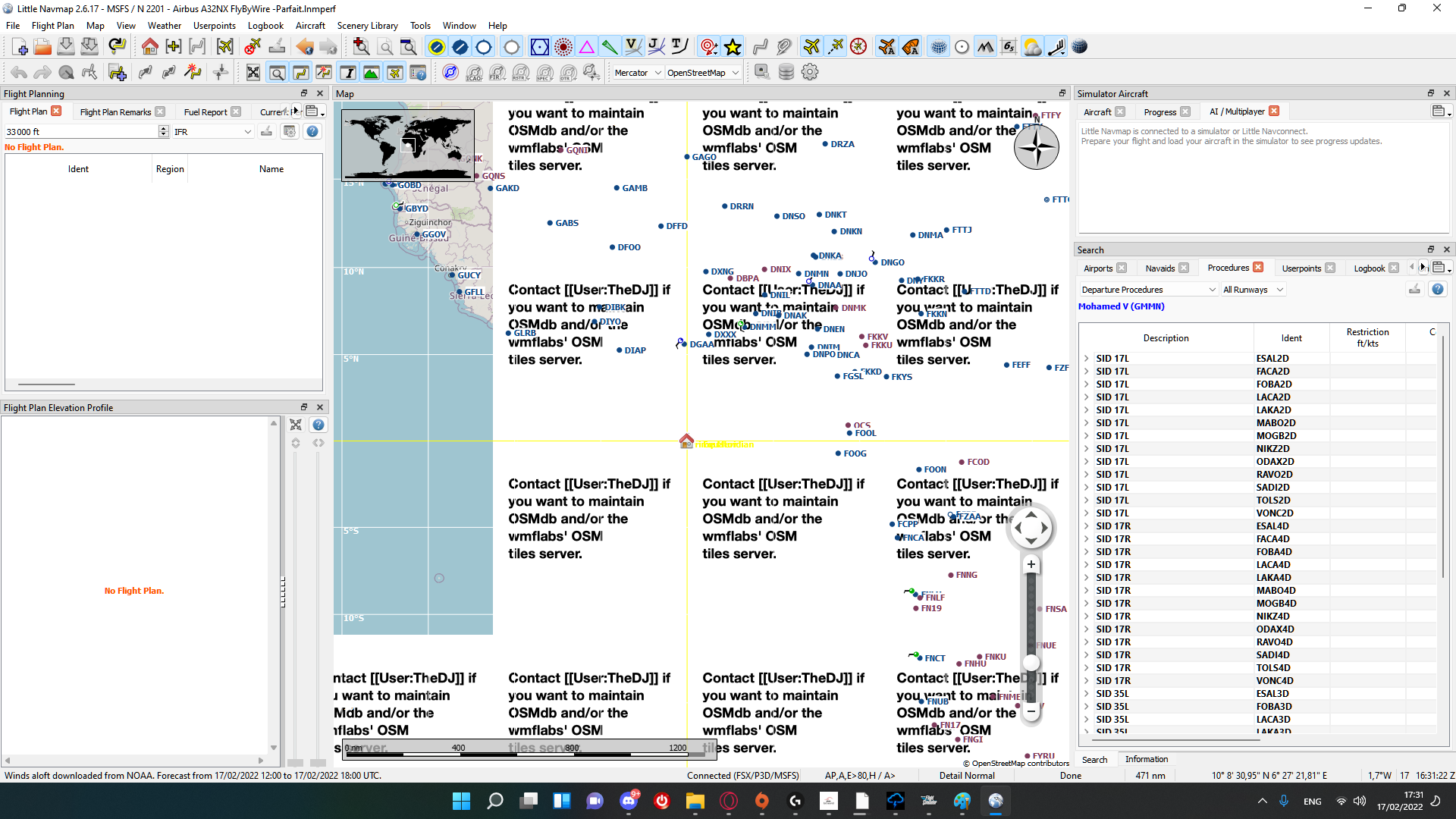
Task: Create a new flight plan
Action: [20, 47]
